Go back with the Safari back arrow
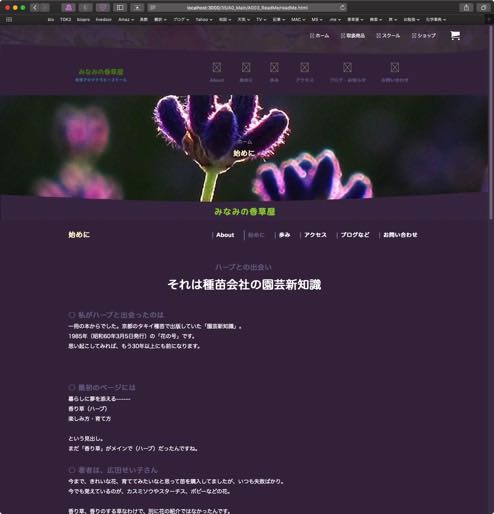This screenshot has width=494, height=514. [x=35, y=7]
